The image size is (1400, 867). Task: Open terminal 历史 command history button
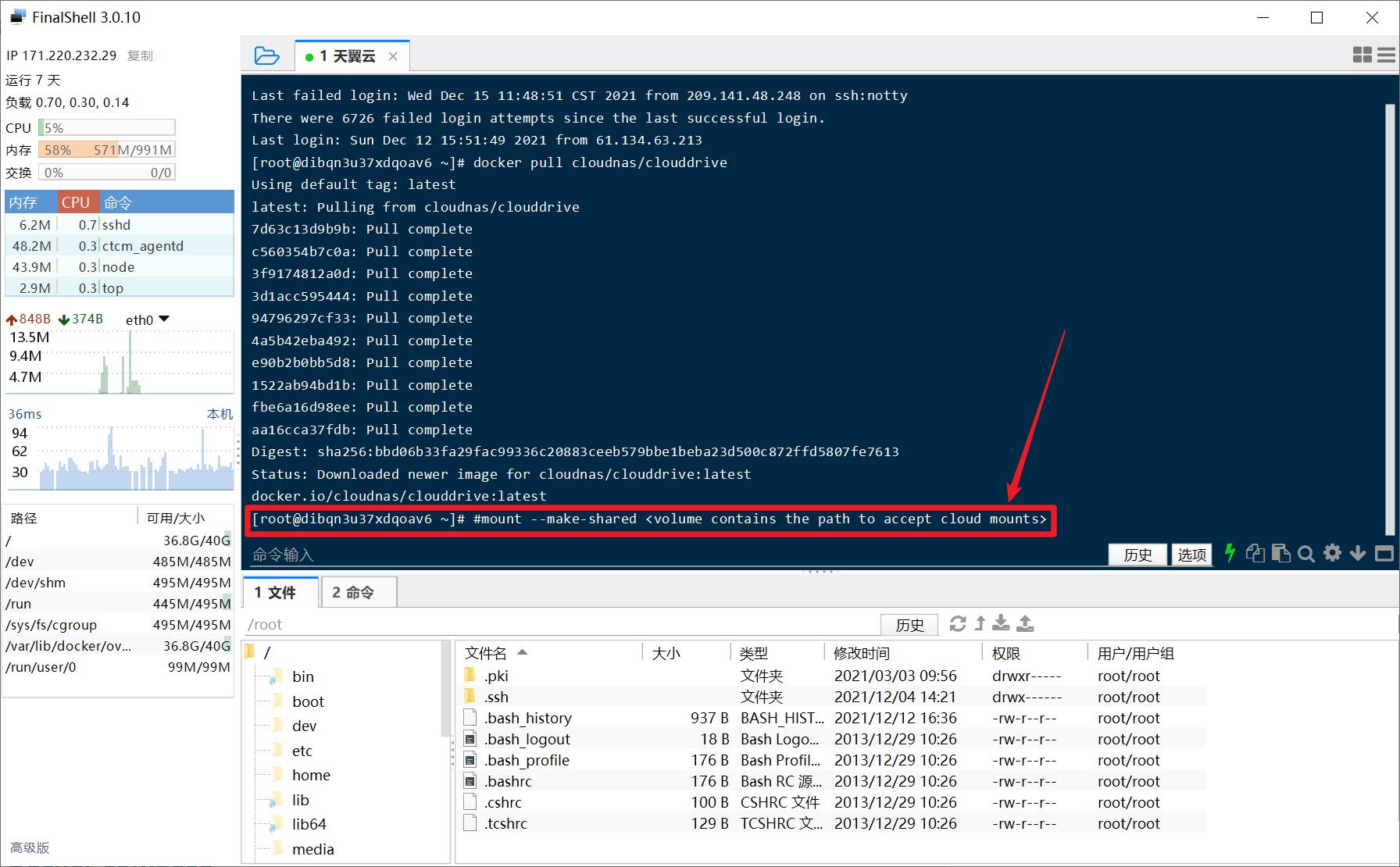point(1137,555)
